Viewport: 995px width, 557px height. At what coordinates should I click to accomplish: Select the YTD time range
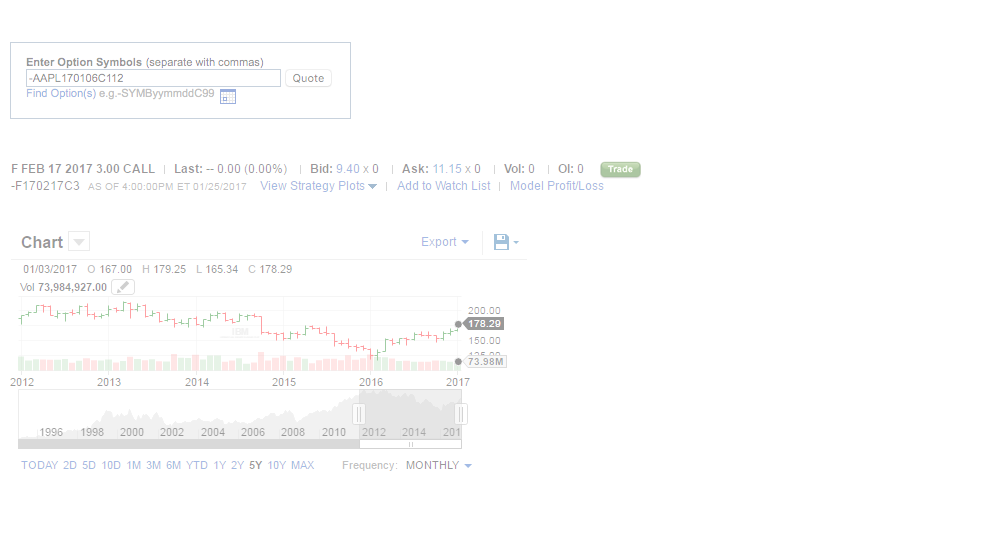[x=197, y=465]
